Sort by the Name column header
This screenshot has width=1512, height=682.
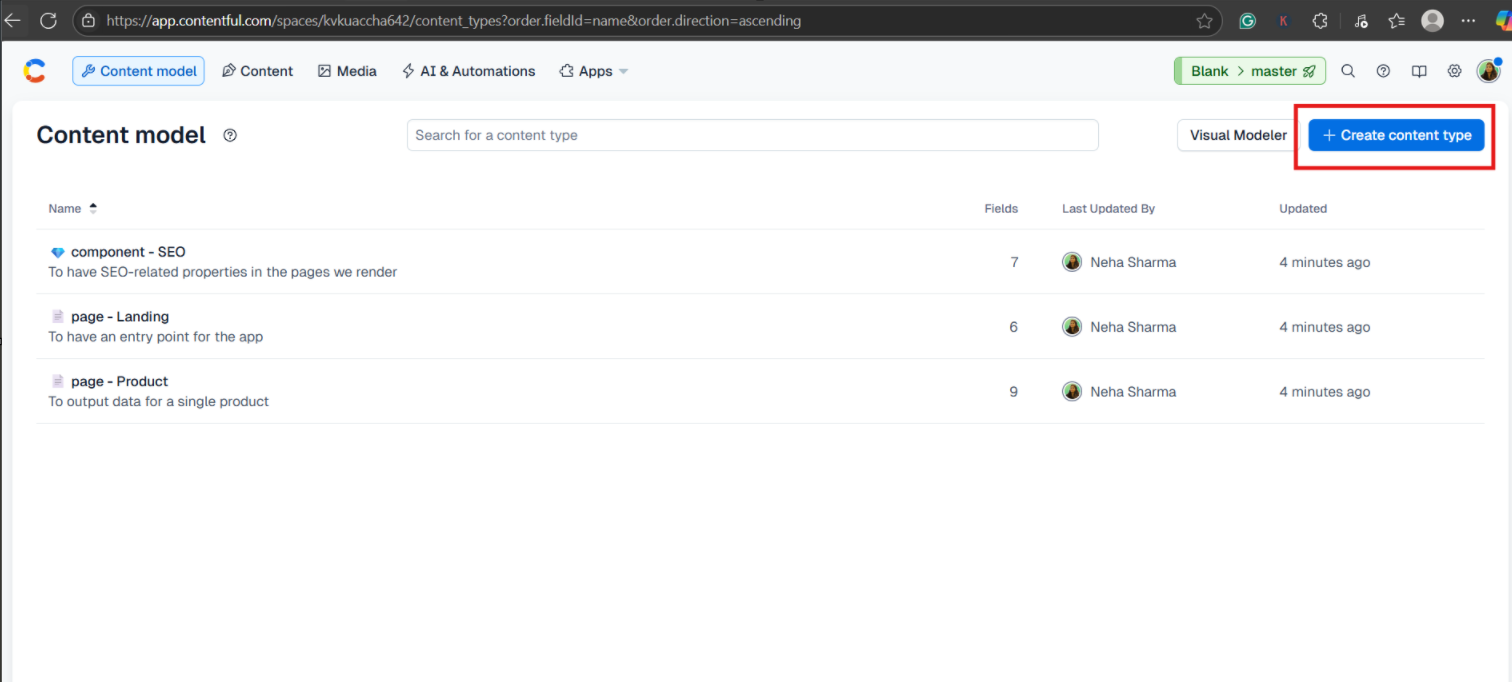pyautogui.click(x=73, y=208)
